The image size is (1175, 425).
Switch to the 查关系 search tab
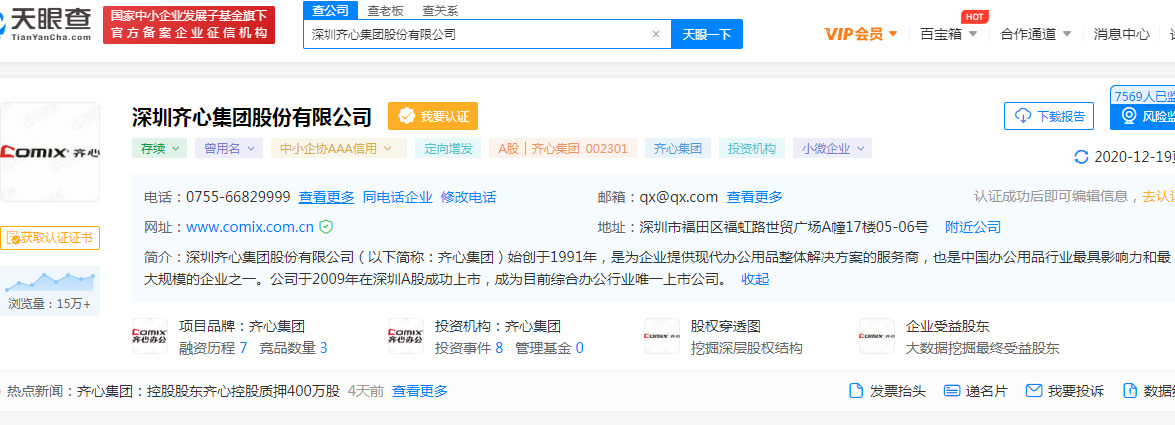point(440,10)
